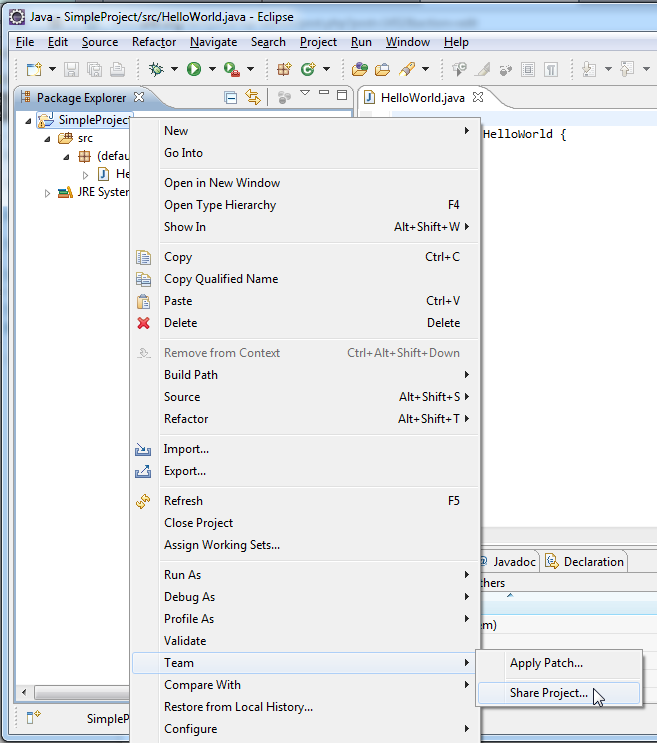This screenshot has height=743, width=657.
Task: Select Run As in the context menu
Action: coord(306,575)
